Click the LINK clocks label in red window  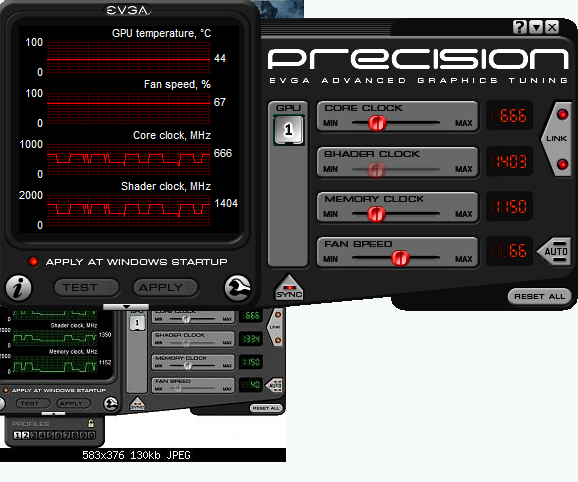click(556, 139)
